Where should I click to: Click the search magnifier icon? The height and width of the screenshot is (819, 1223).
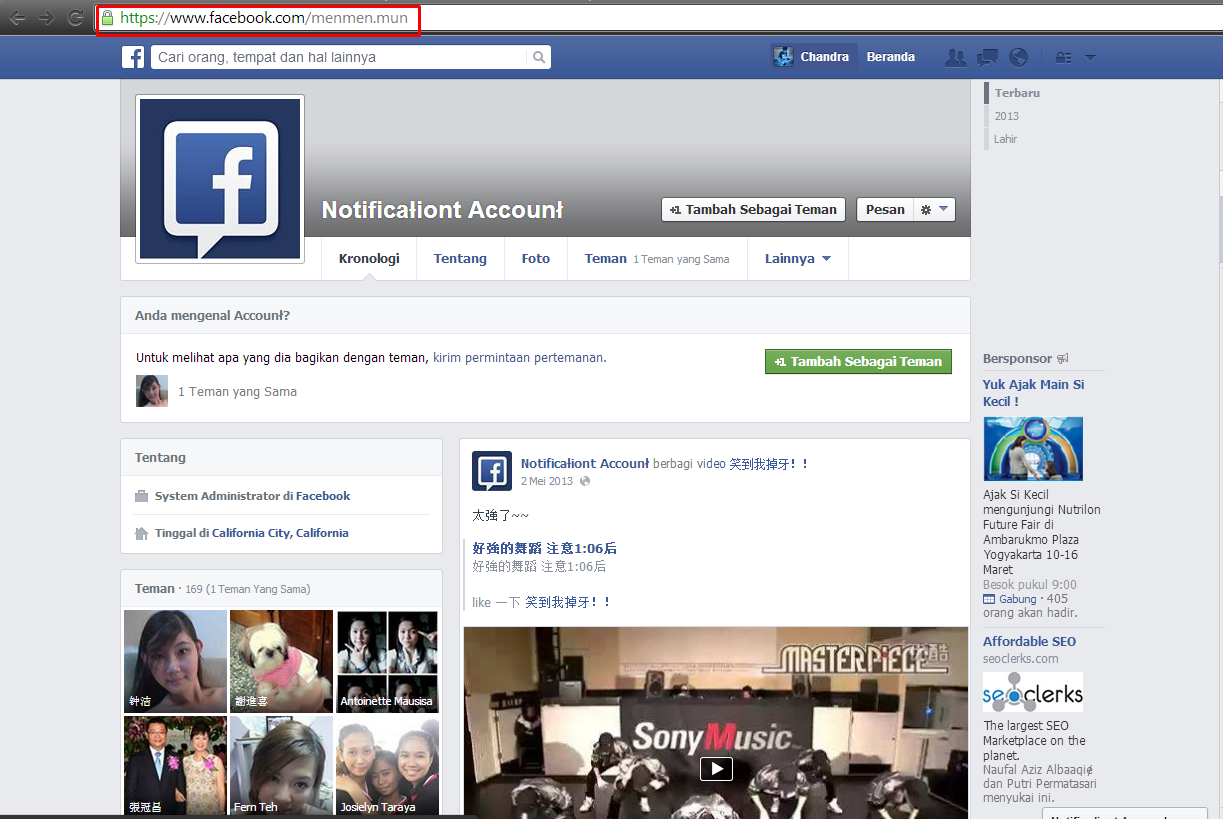(539, 57)
